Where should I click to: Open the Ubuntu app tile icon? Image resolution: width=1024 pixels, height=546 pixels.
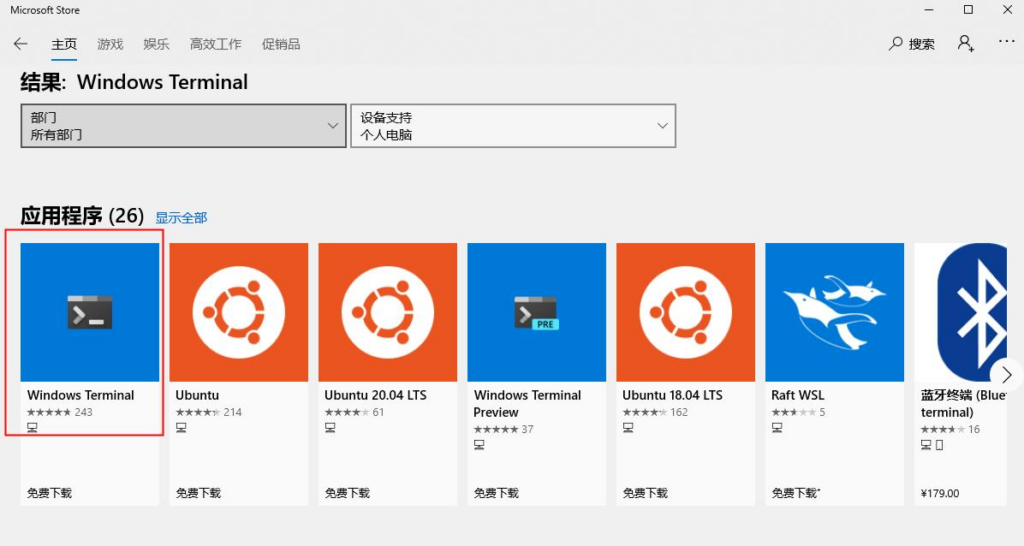(238, 312)
